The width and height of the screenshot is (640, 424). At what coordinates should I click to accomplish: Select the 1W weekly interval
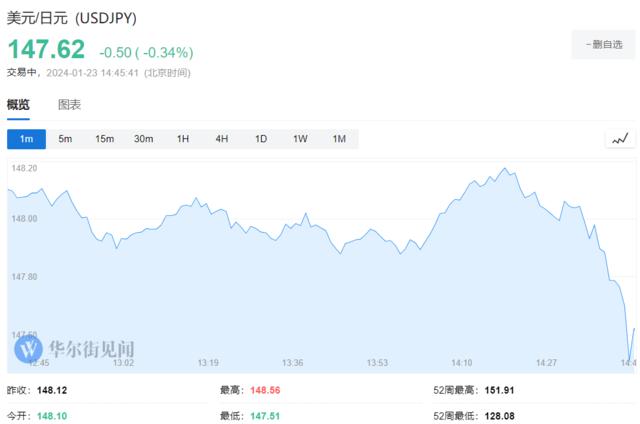click(x=300, y=139)
